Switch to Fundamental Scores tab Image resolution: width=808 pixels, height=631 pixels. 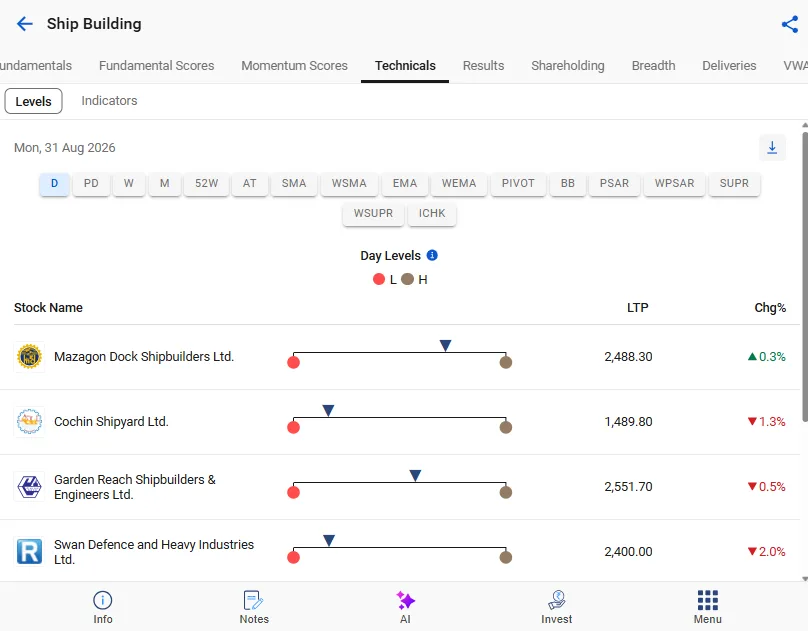tap(156, 65)
